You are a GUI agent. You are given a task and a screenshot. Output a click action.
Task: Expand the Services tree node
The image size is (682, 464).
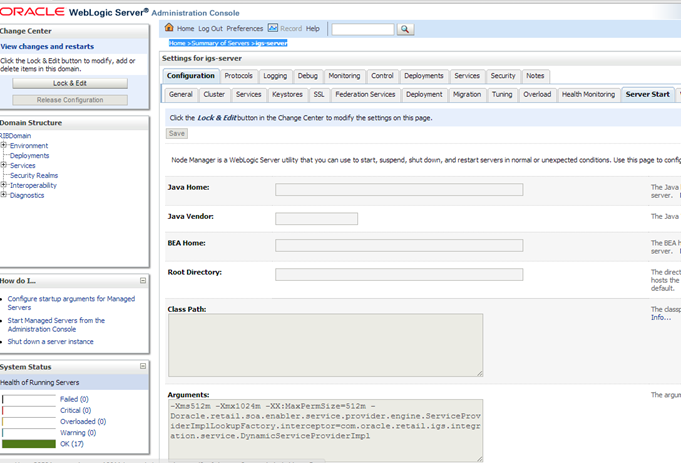pos(3,165)
